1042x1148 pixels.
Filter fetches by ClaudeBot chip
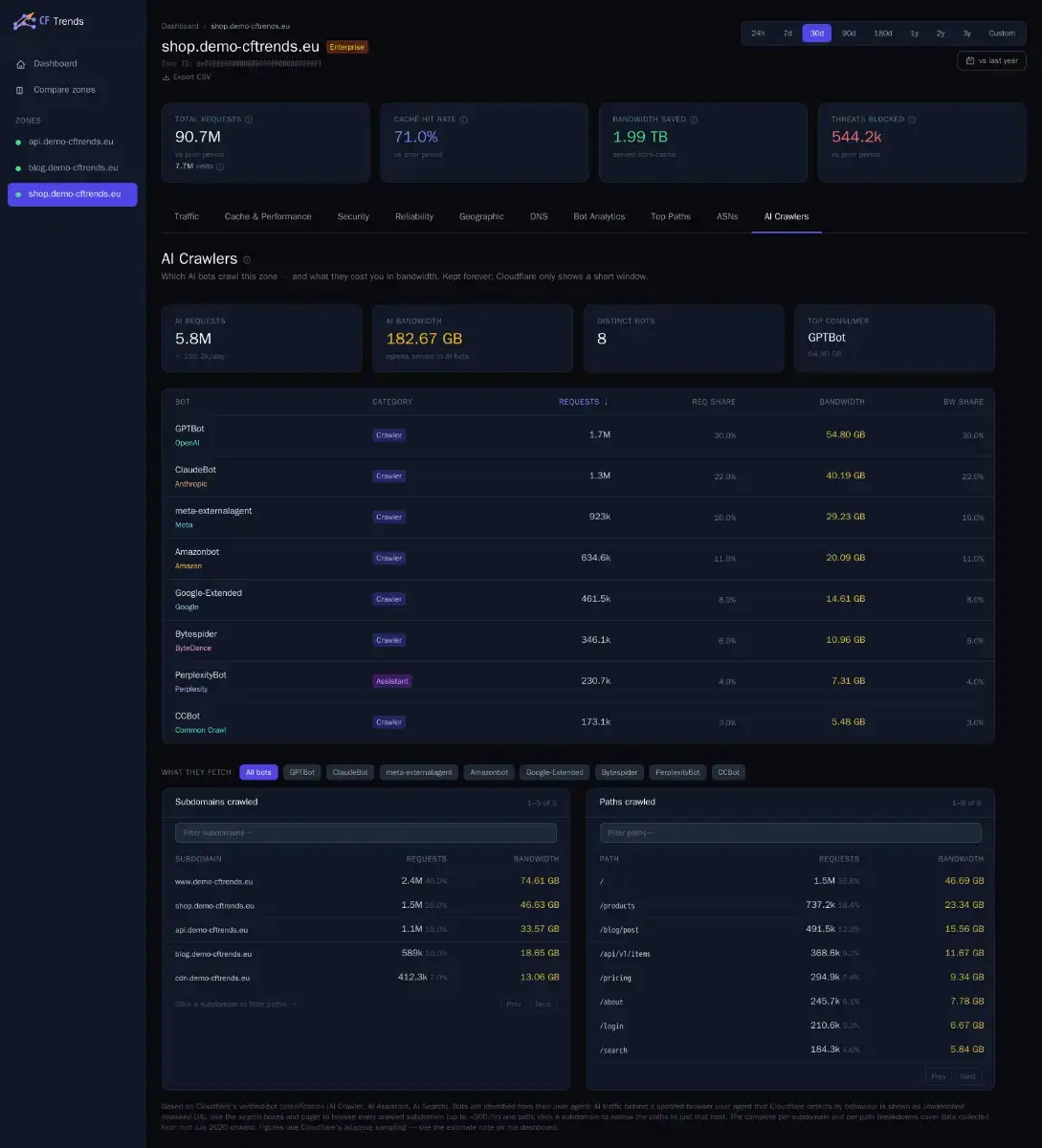pos(350,772)
